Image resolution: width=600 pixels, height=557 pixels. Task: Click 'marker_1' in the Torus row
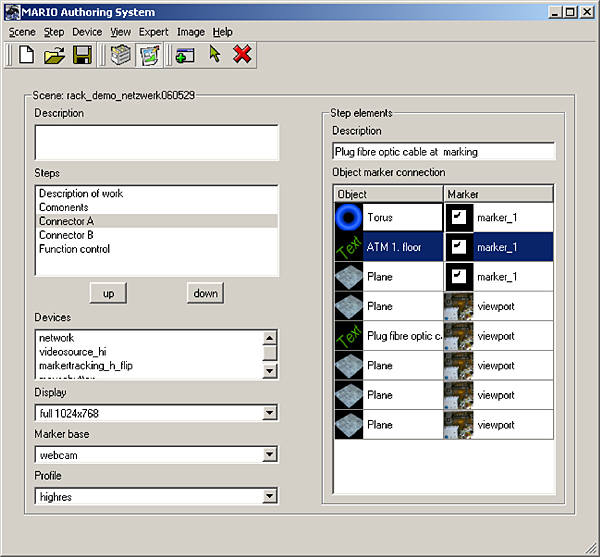click(497, 218)
